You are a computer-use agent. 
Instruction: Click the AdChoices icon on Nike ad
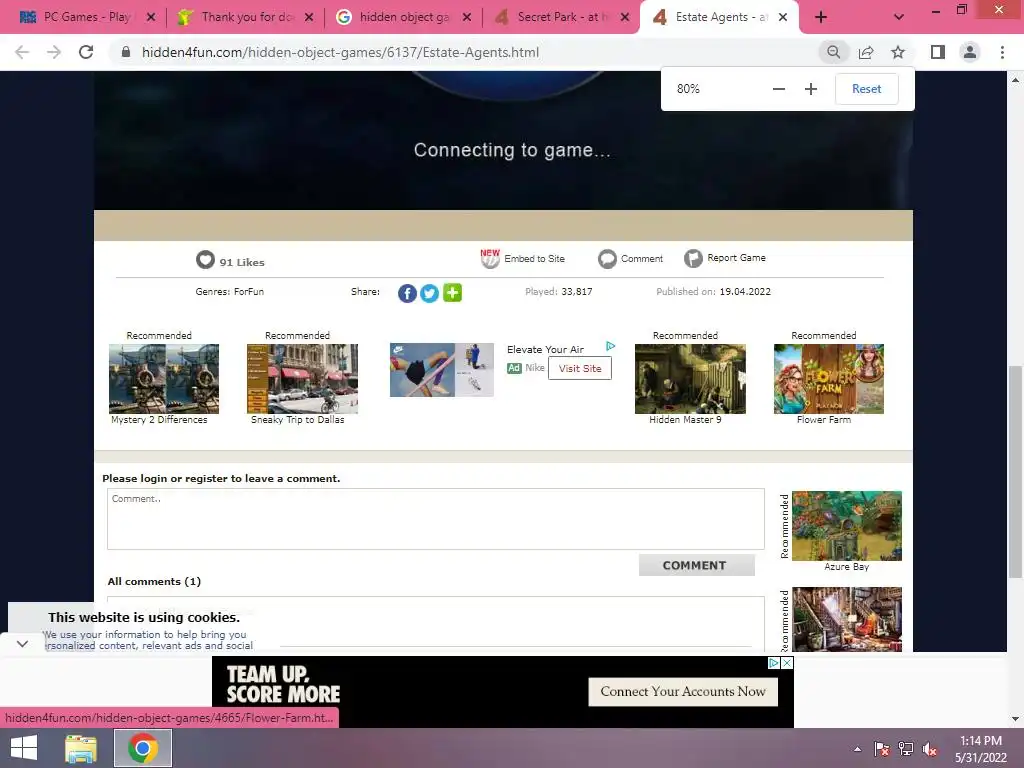click(x=610, y=346)
